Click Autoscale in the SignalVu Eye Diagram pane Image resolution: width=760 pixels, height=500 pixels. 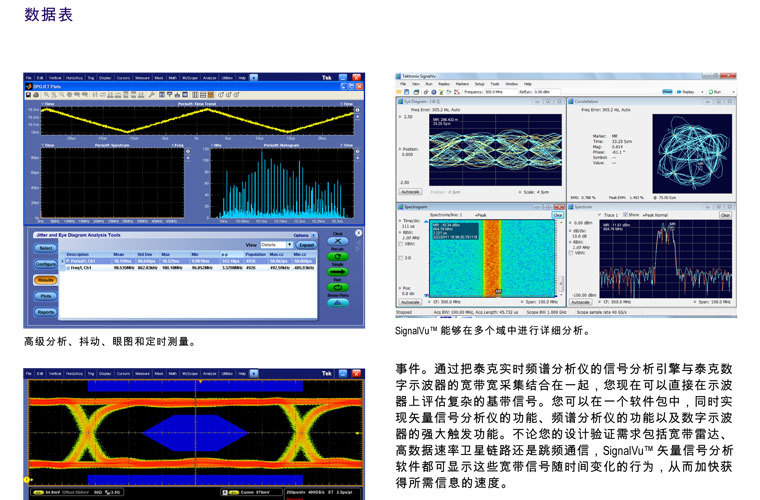point(410,192)
